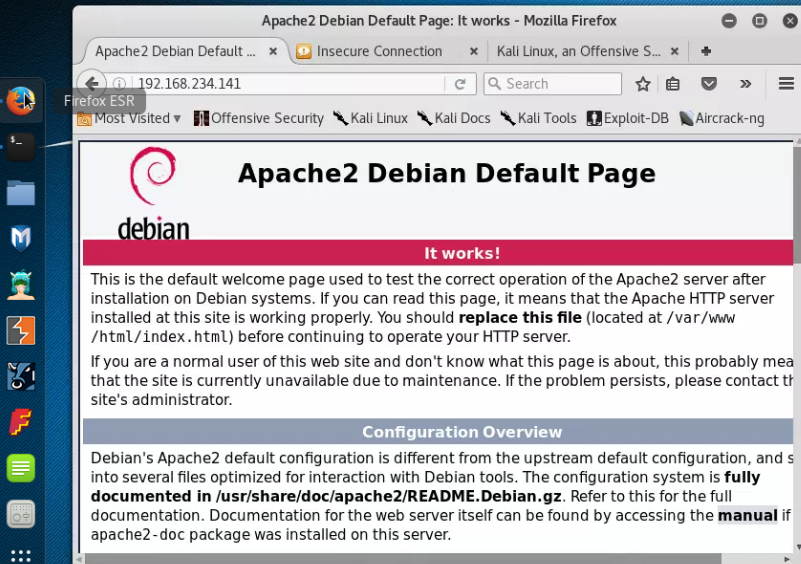Open the Terminal from the dock
The image size is (801, 564).
pos(21,147)
